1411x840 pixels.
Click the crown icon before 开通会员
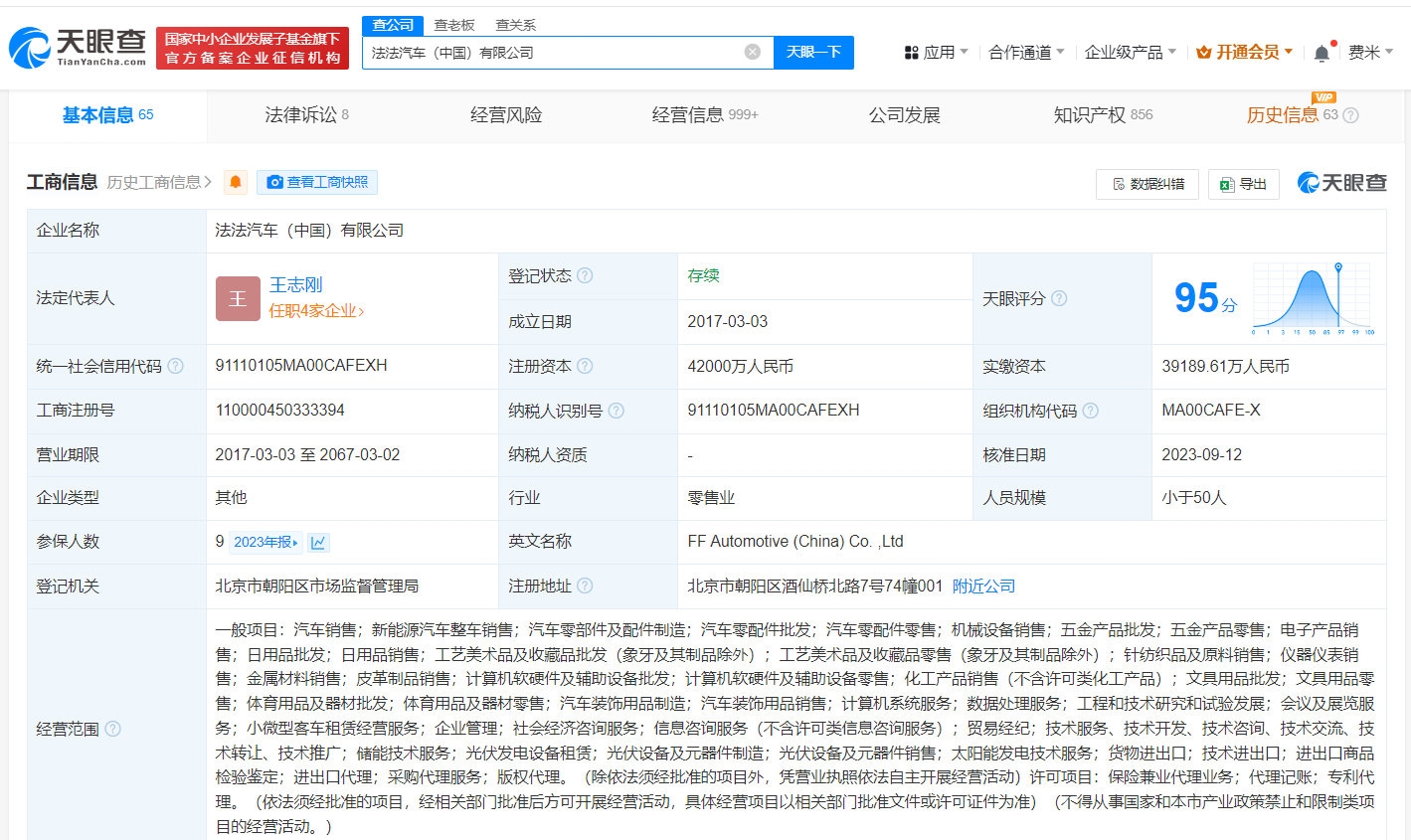tap(1203, 53)
